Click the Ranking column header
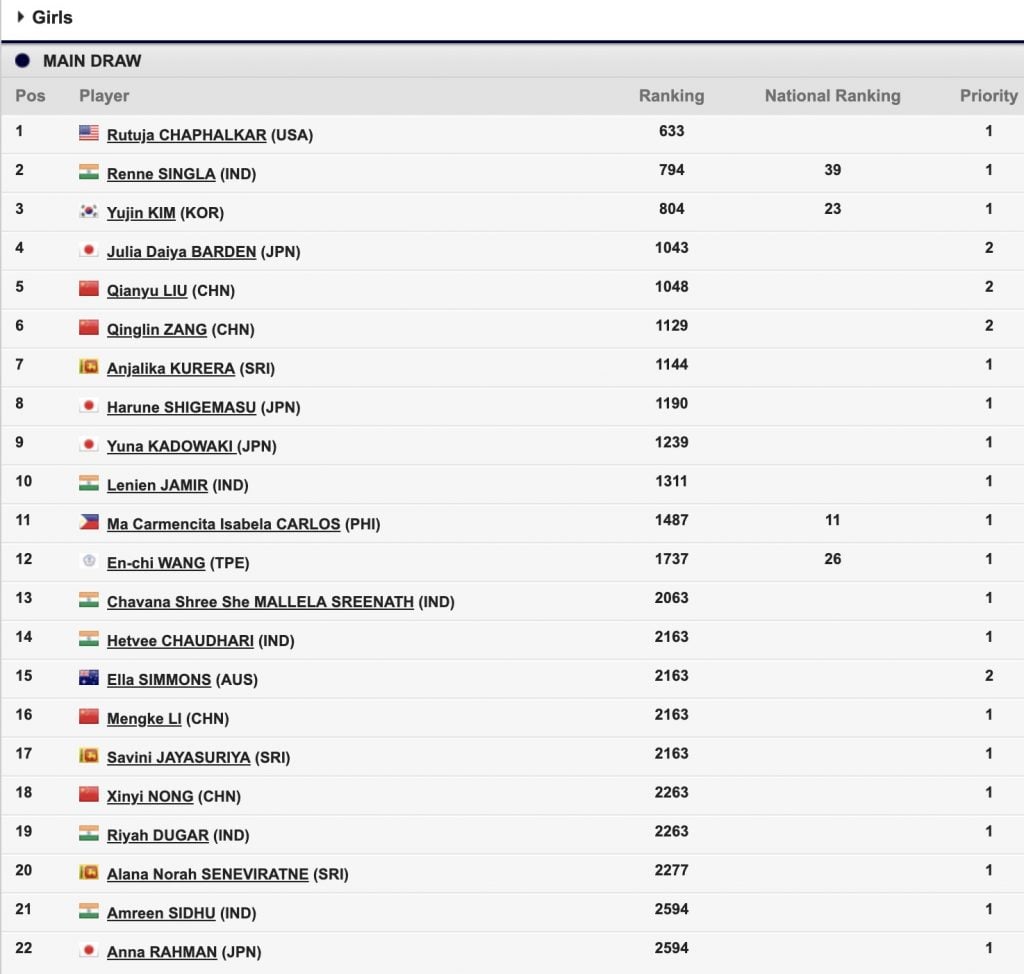Screen dimensions: 1024x974 point(671,95)
